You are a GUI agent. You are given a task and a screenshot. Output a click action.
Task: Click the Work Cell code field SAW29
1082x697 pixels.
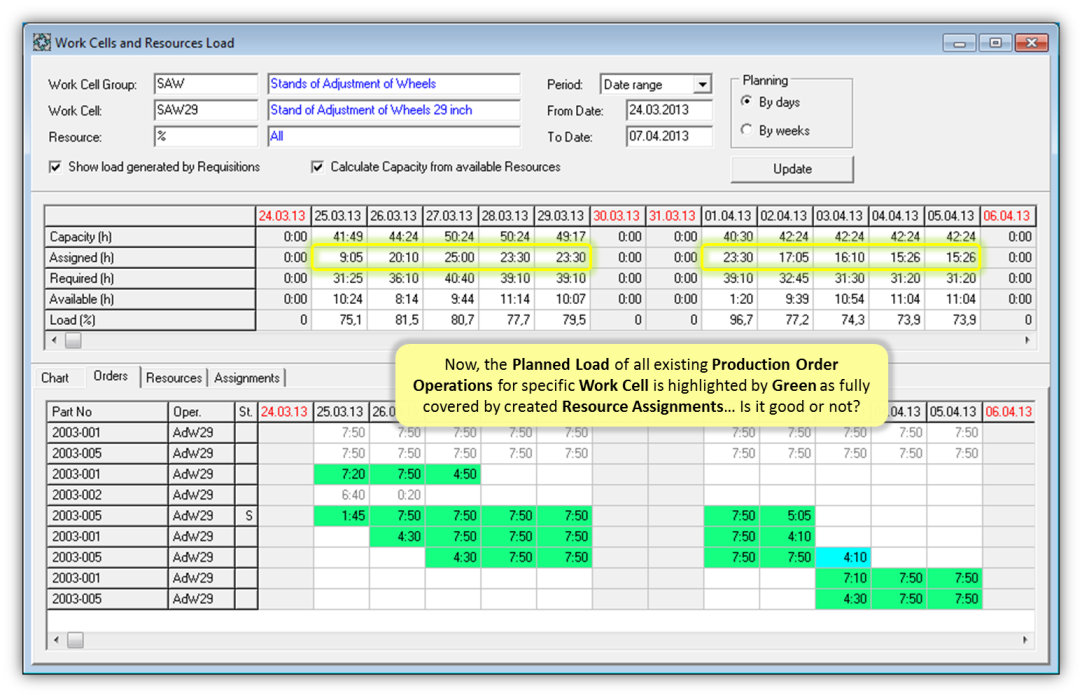pyautogui.click(x=206, y=110)
